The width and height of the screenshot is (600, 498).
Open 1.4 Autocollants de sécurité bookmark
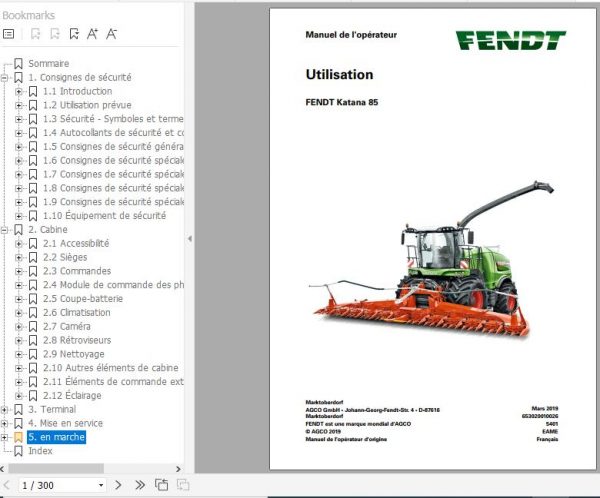pos(113,133)
